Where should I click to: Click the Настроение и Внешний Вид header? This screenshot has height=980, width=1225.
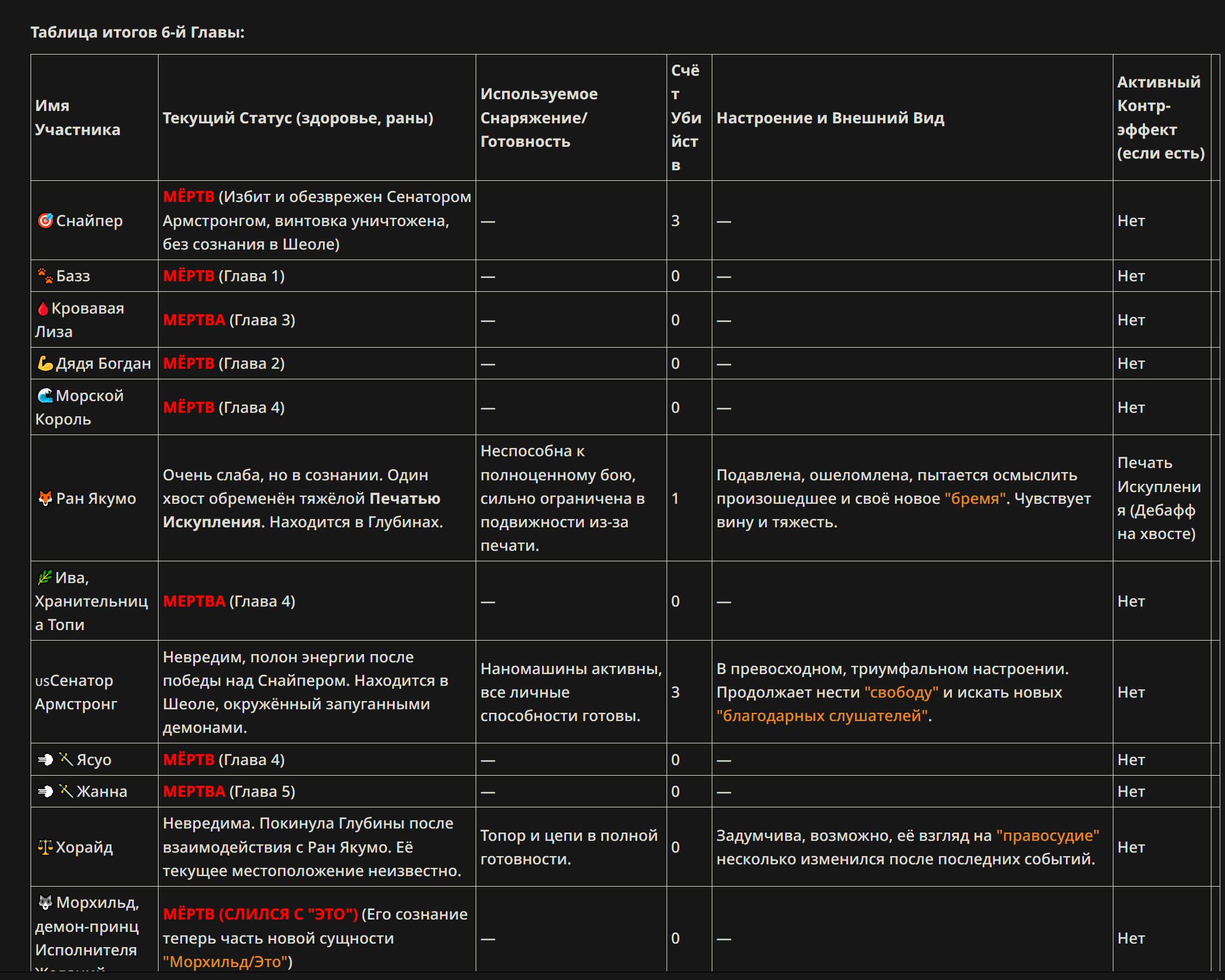830,117
